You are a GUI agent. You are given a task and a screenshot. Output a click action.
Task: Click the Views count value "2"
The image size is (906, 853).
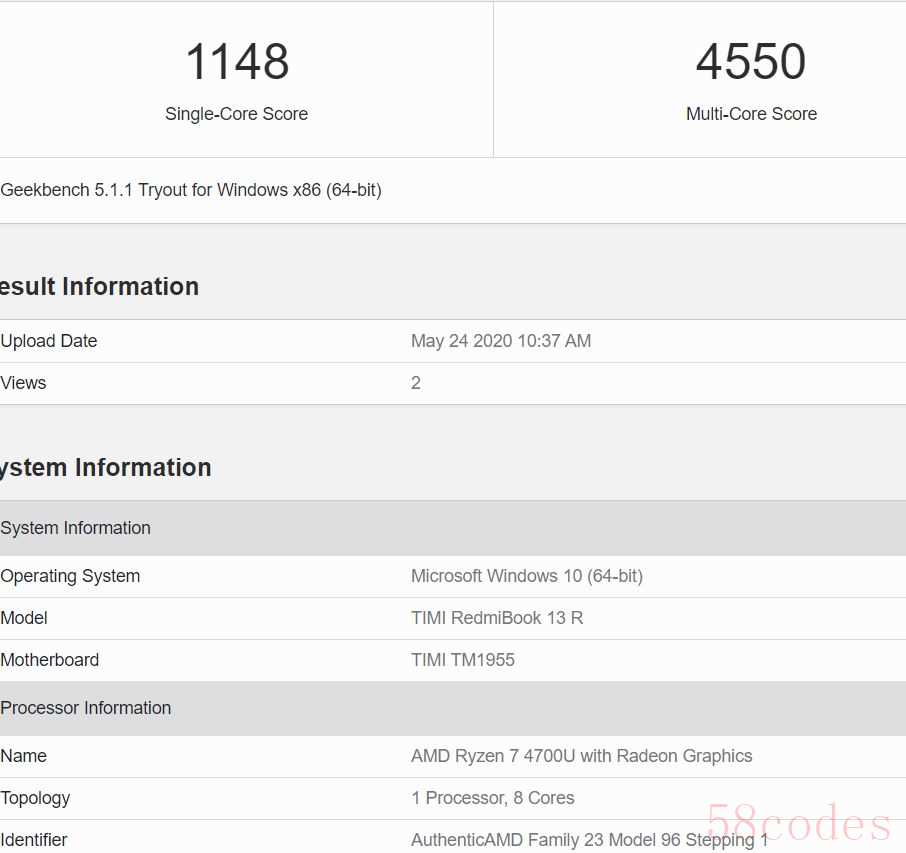tap(416, 383)
